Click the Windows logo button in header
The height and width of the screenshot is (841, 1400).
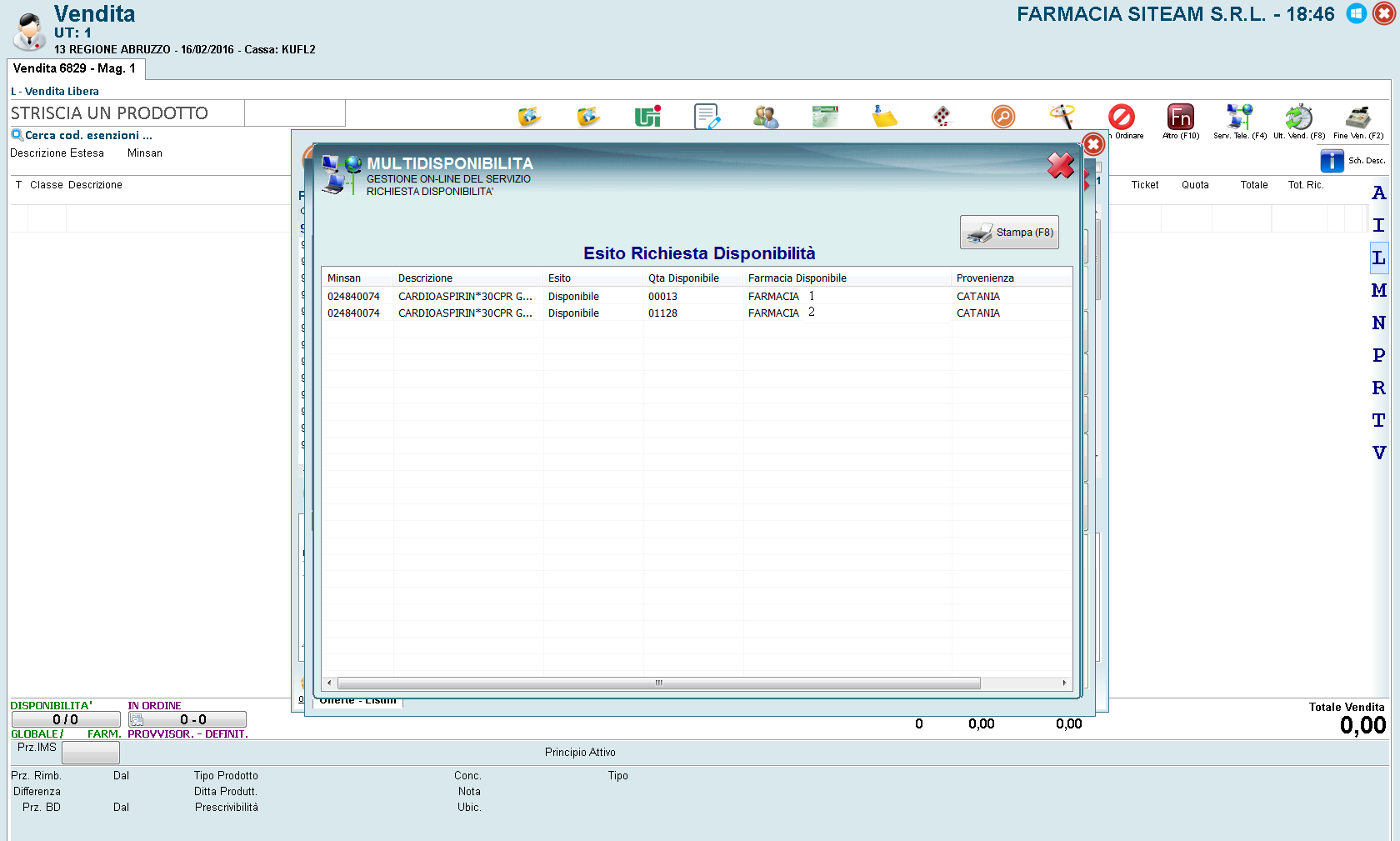click(x=1357, y=14)
